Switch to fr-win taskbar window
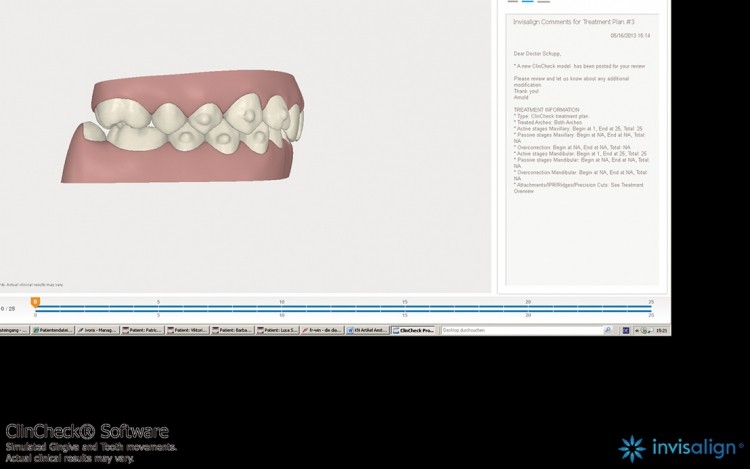The height and width of the screenshot is (469, 750). pyautogui.click(x=322, y=330)
